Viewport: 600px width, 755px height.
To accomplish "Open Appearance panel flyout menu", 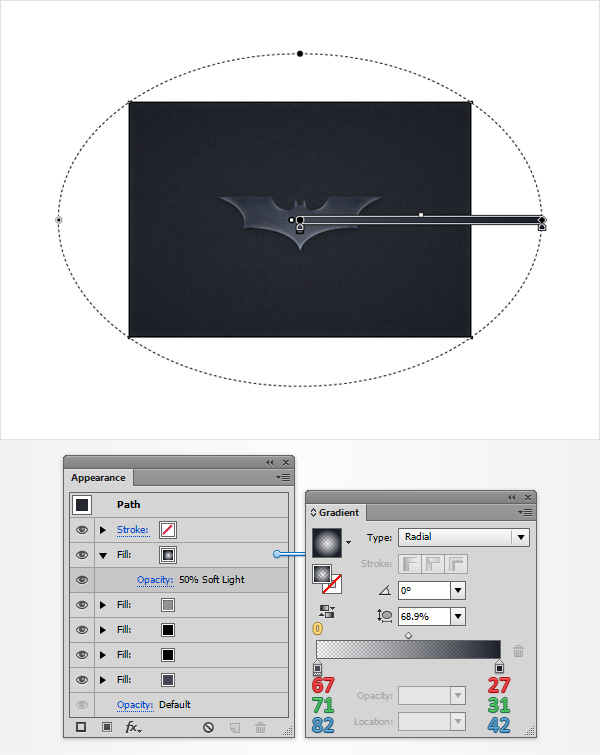I will 283,478.
